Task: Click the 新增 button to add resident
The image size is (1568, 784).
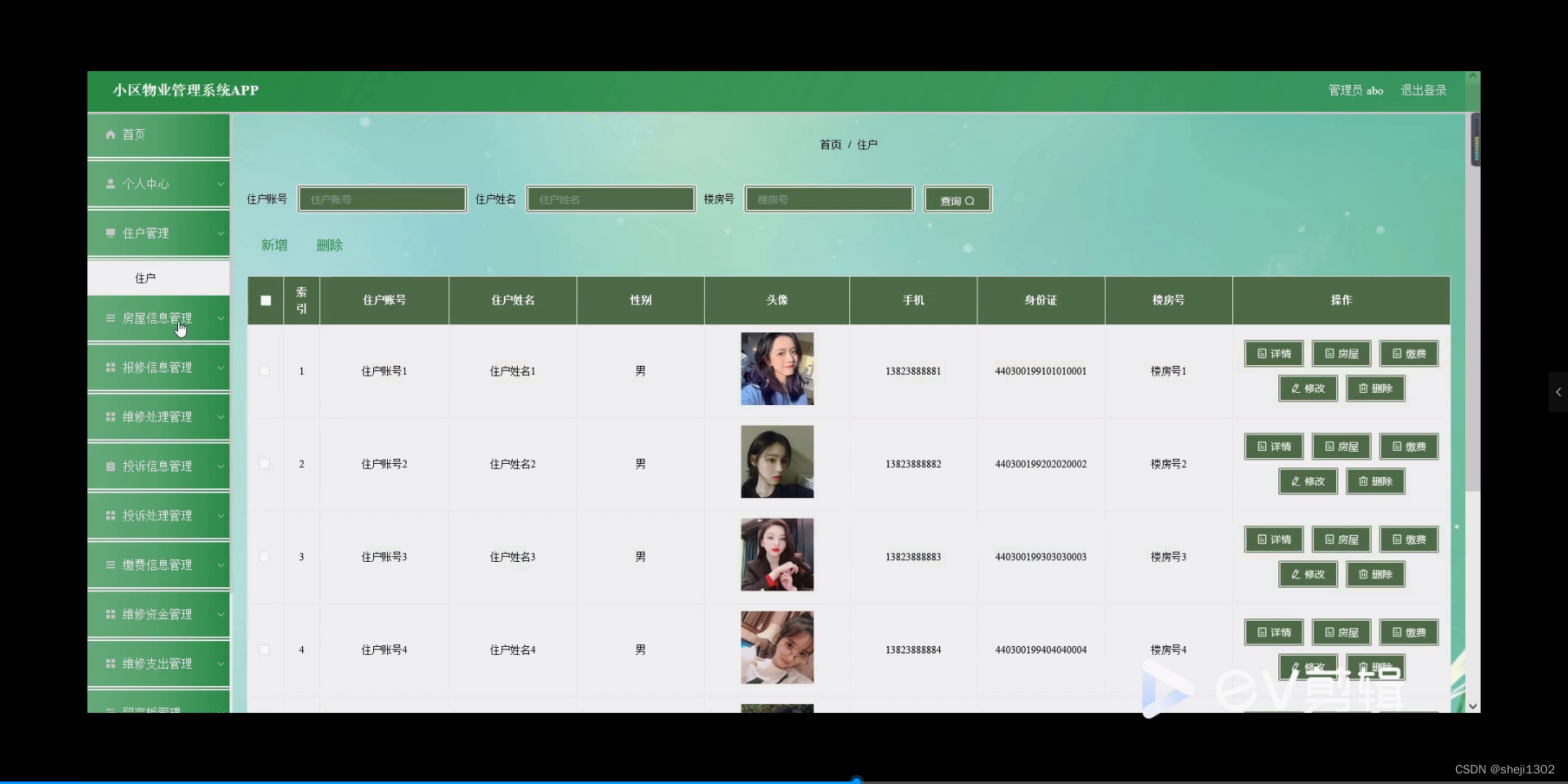Action: click(274, 245)
